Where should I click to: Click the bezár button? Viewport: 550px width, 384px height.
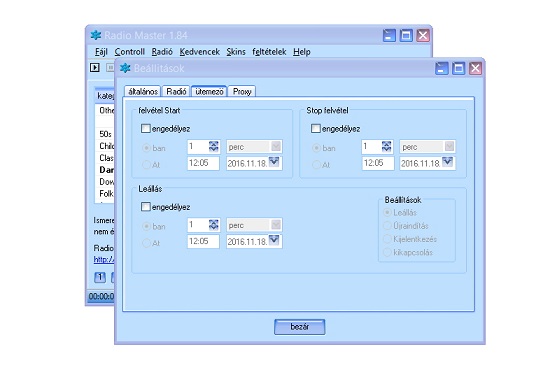[x=300, y=327]
